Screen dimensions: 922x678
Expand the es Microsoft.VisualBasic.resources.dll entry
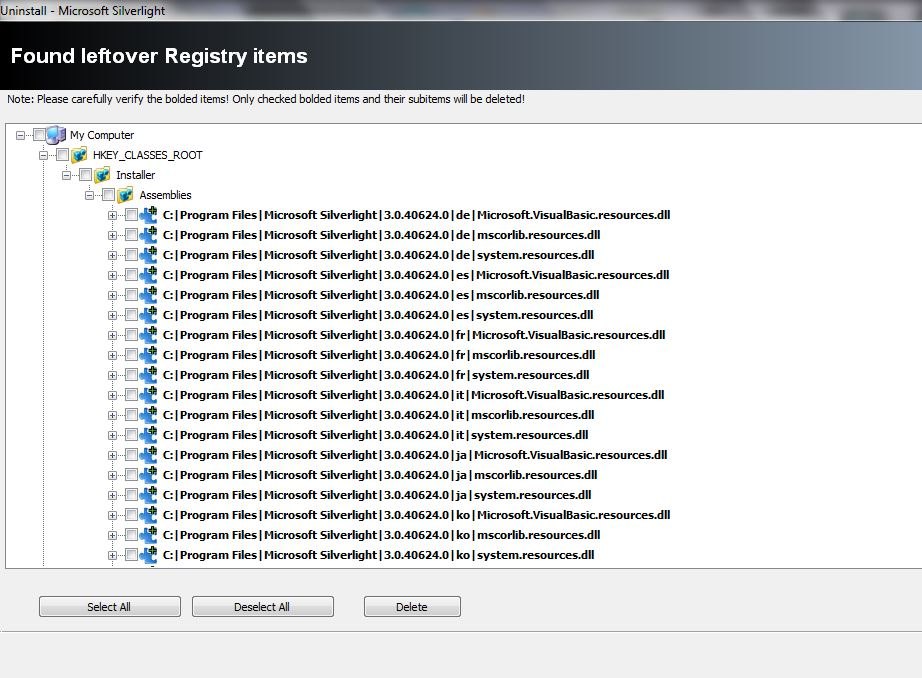112,275
